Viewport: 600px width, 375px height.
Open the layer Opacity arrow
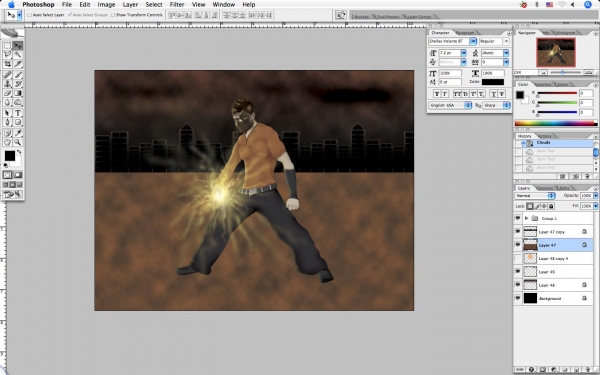[x=595, y=196]
